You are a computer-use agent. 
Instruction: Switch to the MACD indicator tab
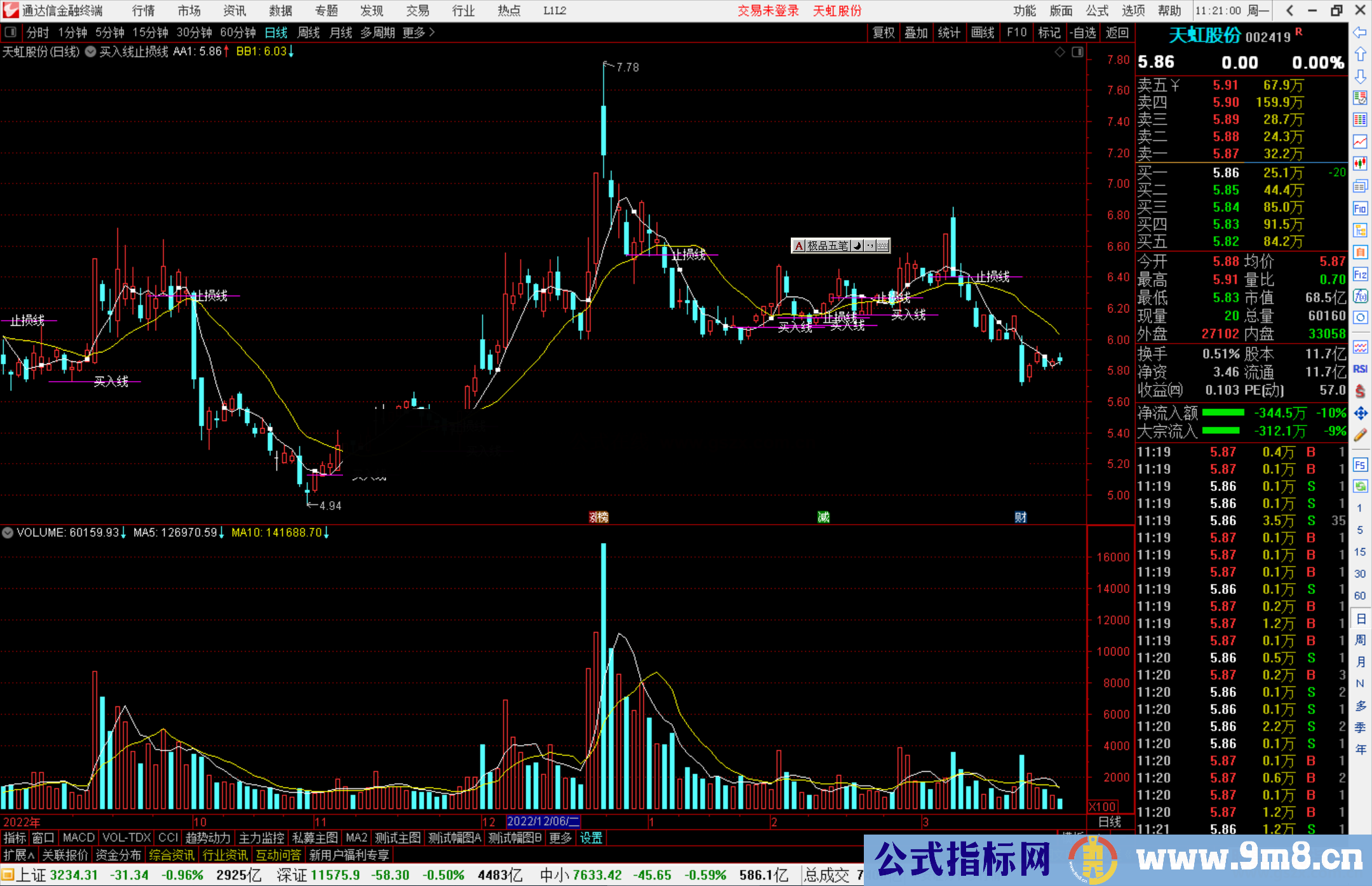point(78,838)
